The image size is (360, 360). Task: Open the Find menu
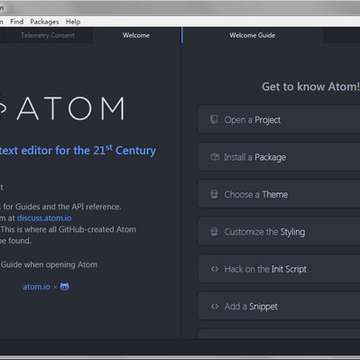point(17,22)
